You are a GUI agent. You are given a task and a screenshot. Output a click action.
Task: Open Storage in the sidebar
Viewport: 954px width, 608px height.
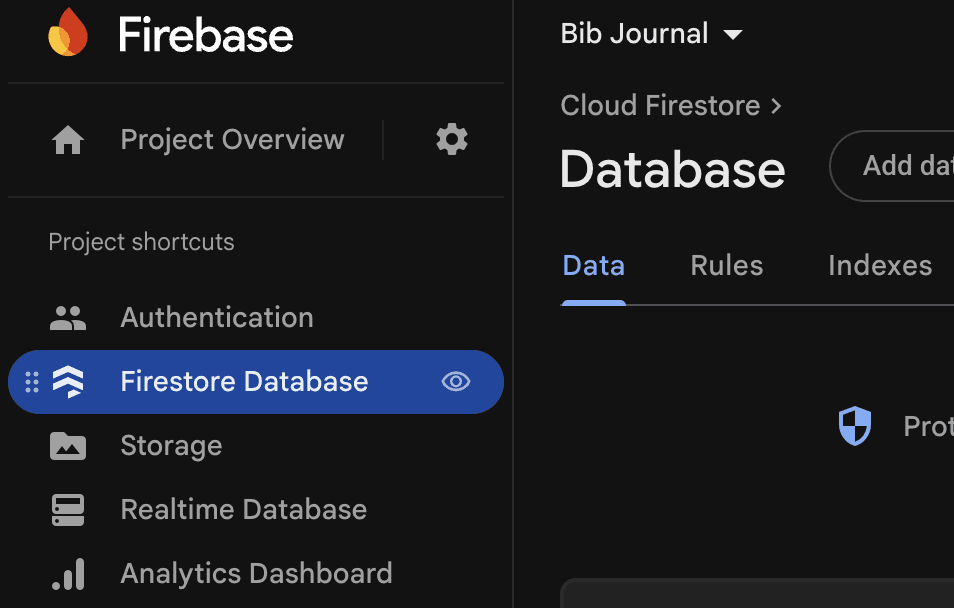point(171,446)
